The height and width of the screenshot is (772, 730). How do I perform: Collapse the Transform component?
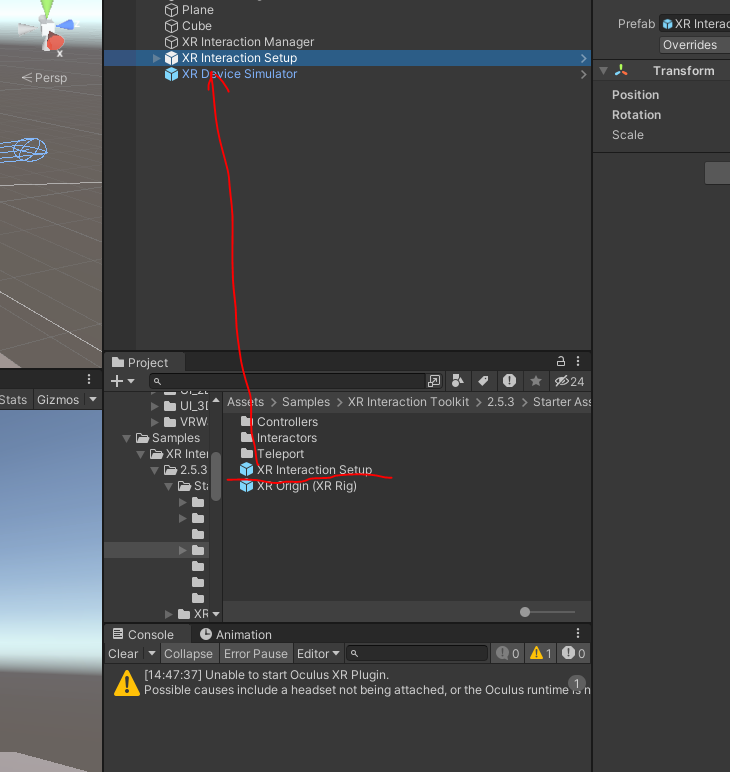coord(603,71)
